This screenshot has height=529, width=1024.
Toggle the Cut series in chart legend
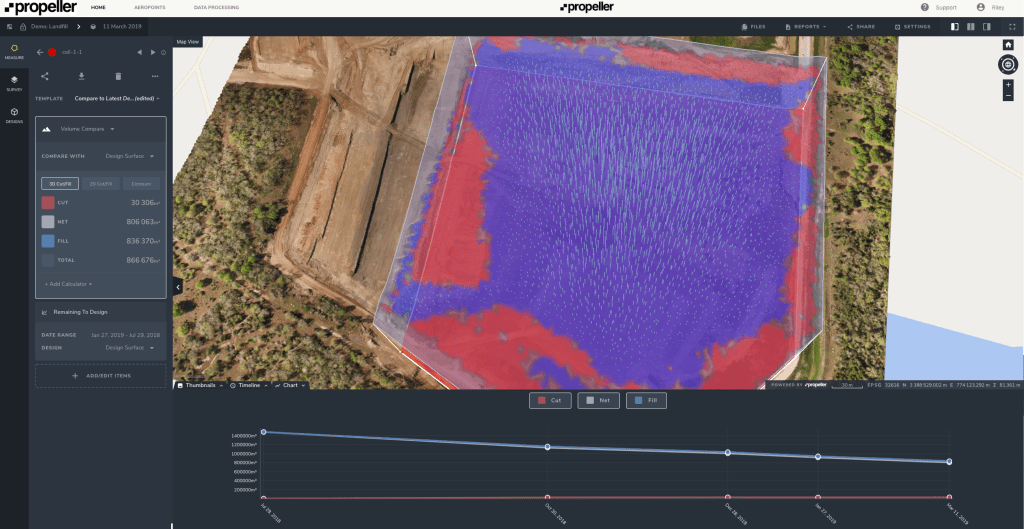[x=549, y=400]
